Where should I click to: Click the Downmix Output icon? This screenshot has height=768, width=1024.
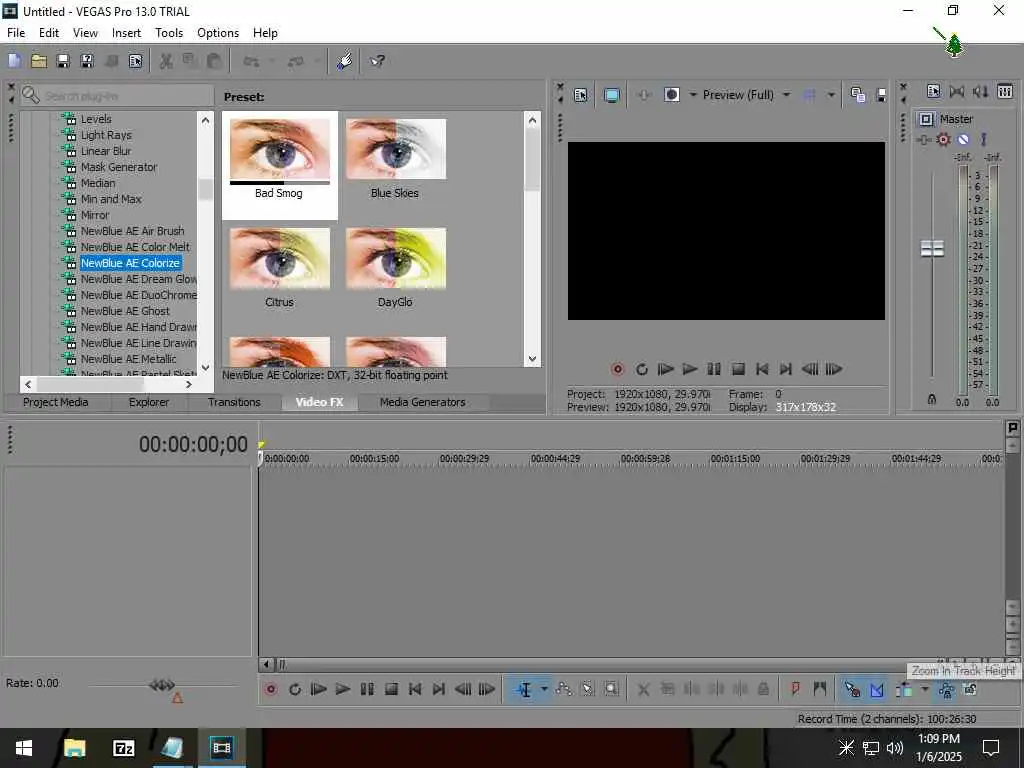(x=957, y=91)
